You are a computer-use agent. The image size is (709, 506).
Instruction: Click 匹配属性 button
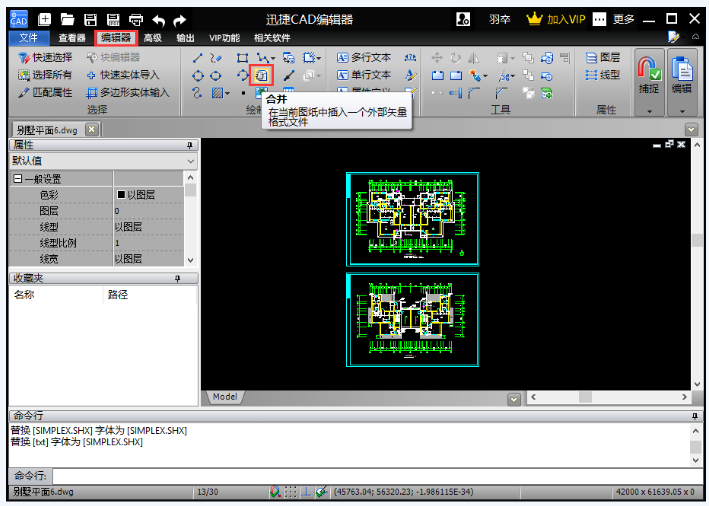point(45,93)
